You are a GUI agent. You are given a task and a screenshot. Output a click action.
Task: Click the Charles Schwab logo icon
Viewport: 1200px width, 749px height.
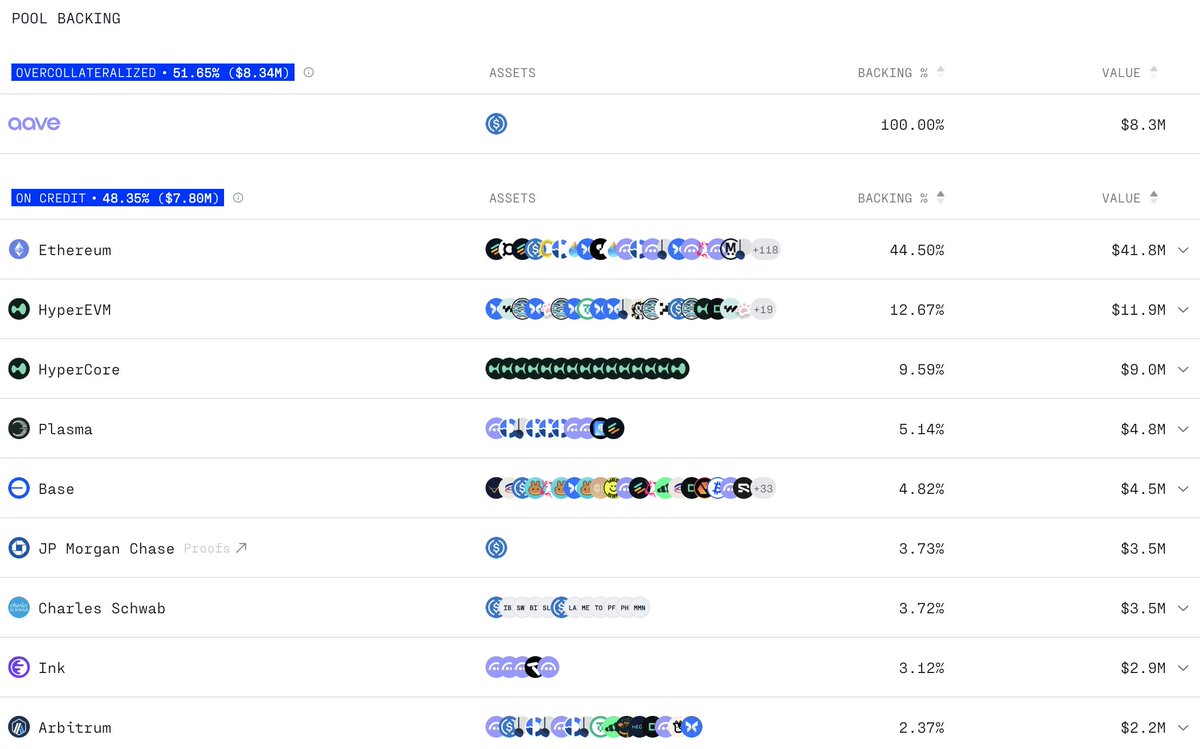[19, 608]
